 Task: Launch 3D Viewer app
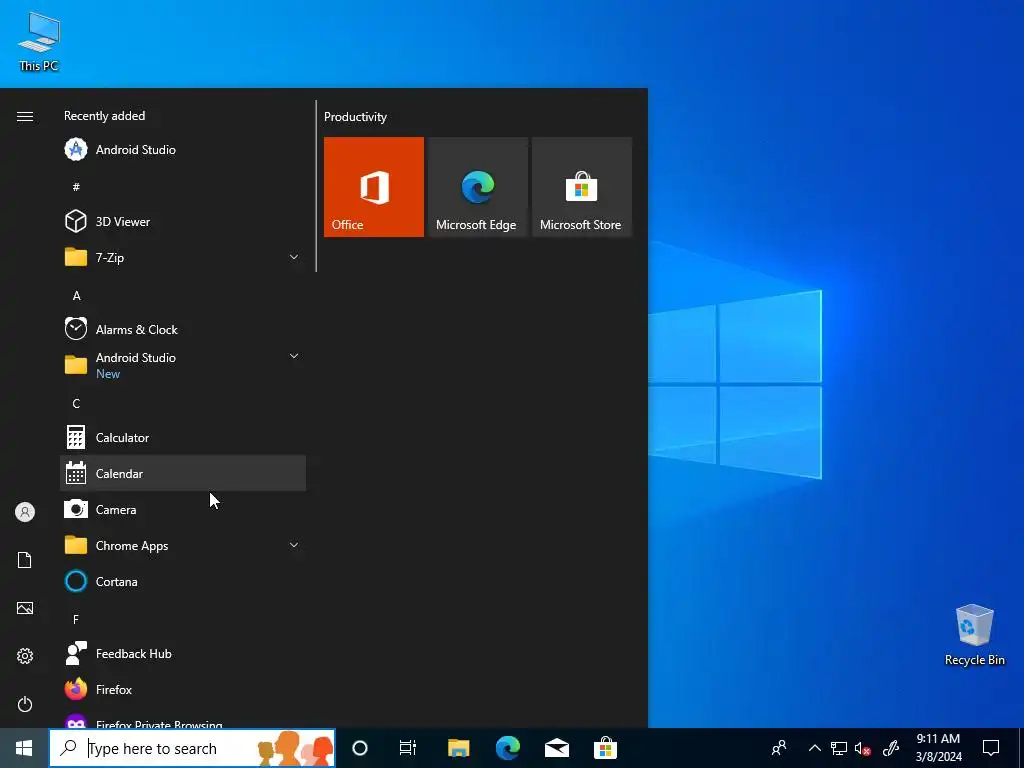point(183,221)
